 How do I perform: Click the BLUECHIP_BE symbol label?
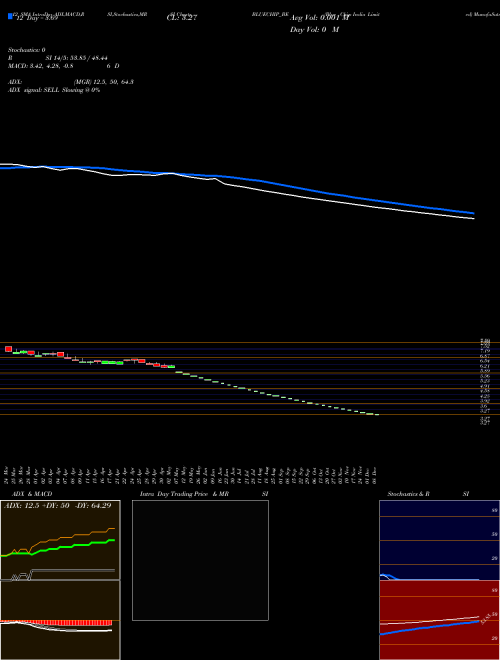[x=270, y=14]
